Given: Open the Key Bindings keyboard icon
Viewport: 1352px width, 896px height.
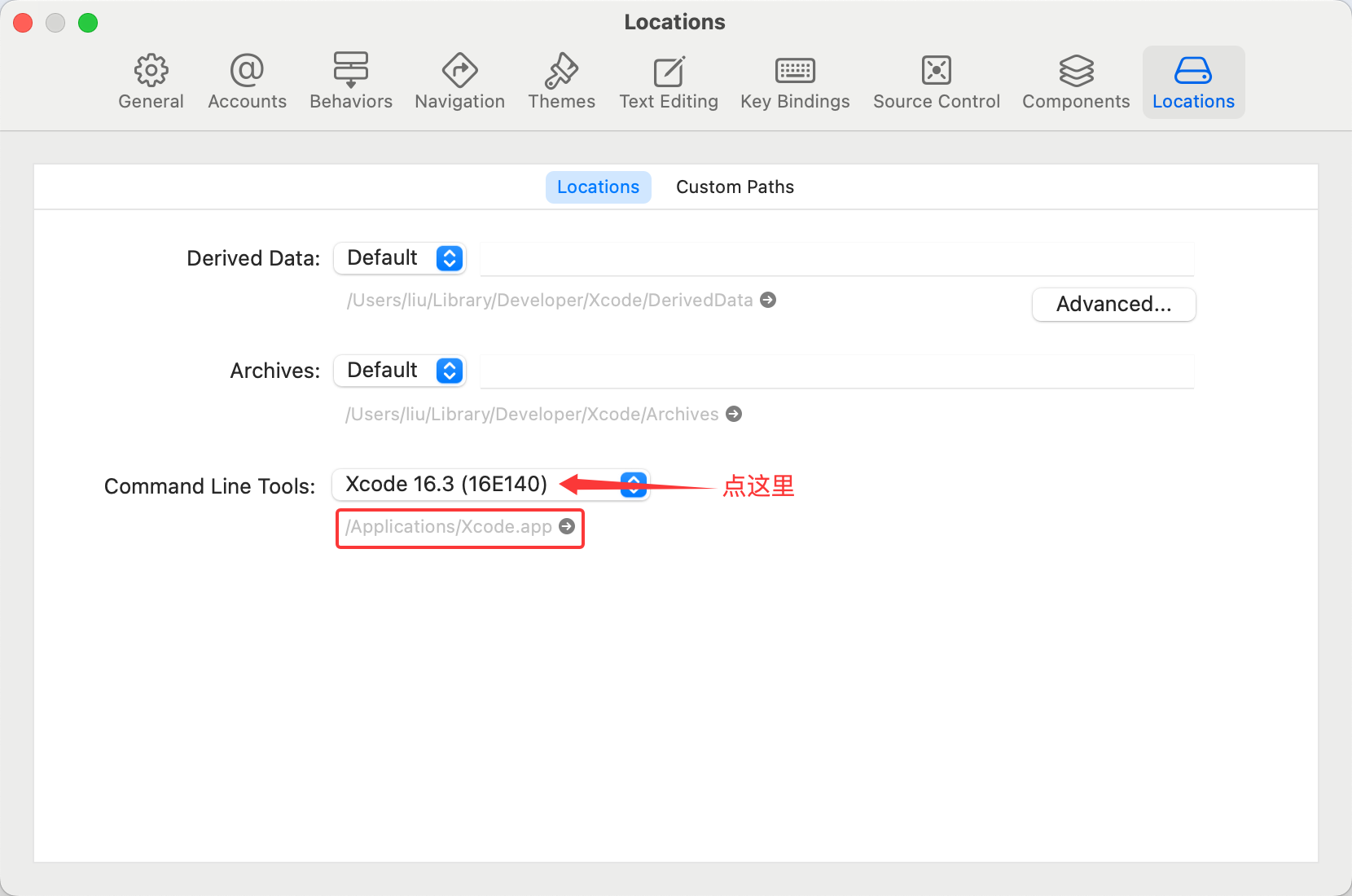Looking at the screenshot, I should pos(795,71).
